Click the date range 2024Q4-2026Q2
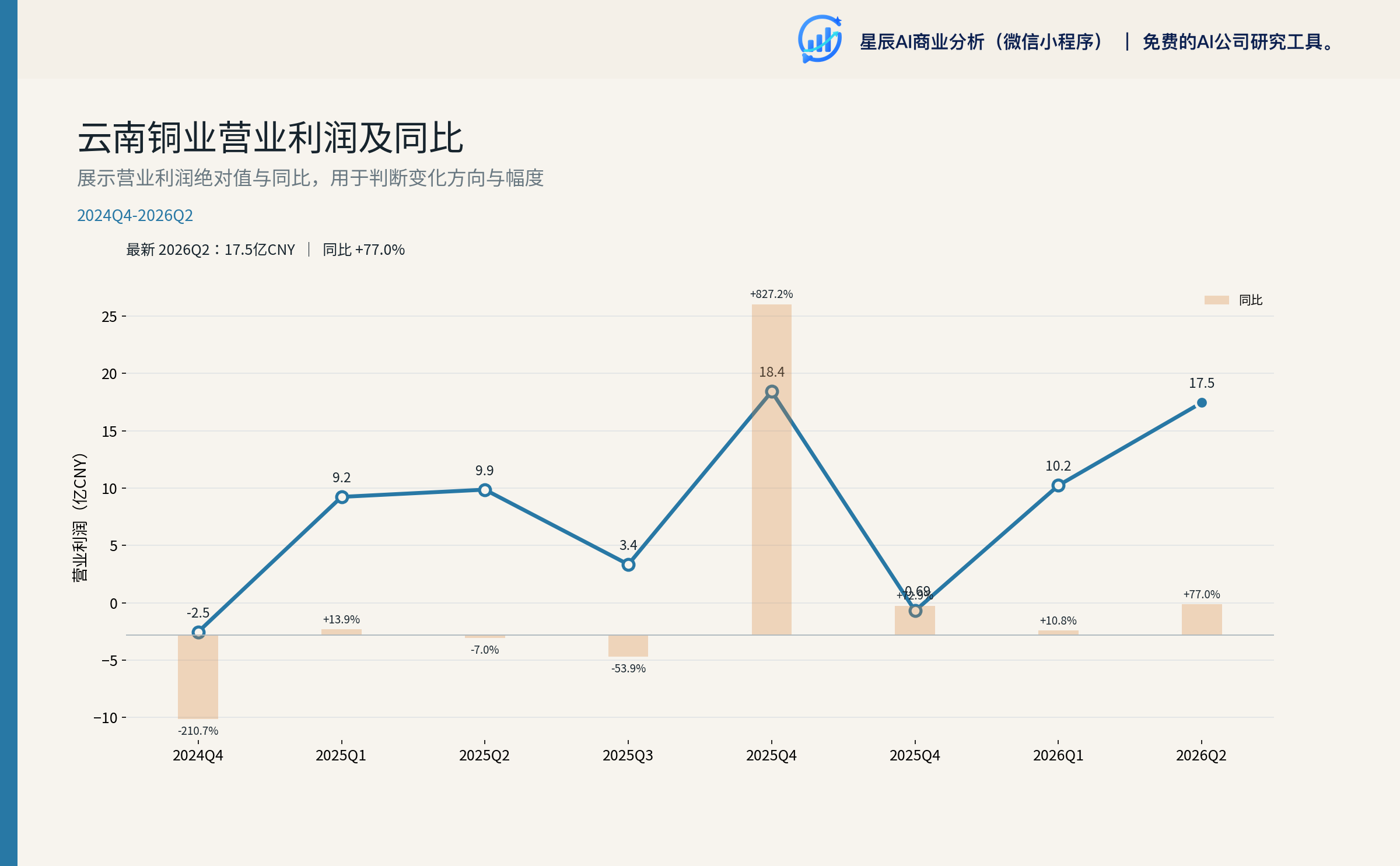Viewport: 1400px width, 866px height. point(135,215)
